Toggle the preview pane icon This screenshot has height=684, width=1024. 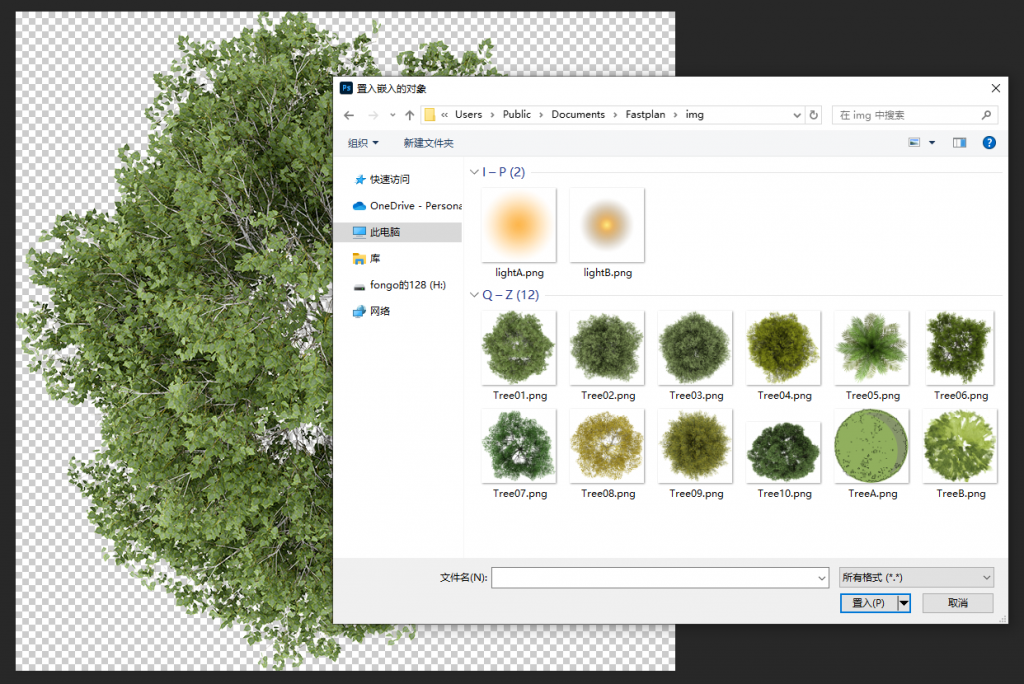tap(959, 142)
